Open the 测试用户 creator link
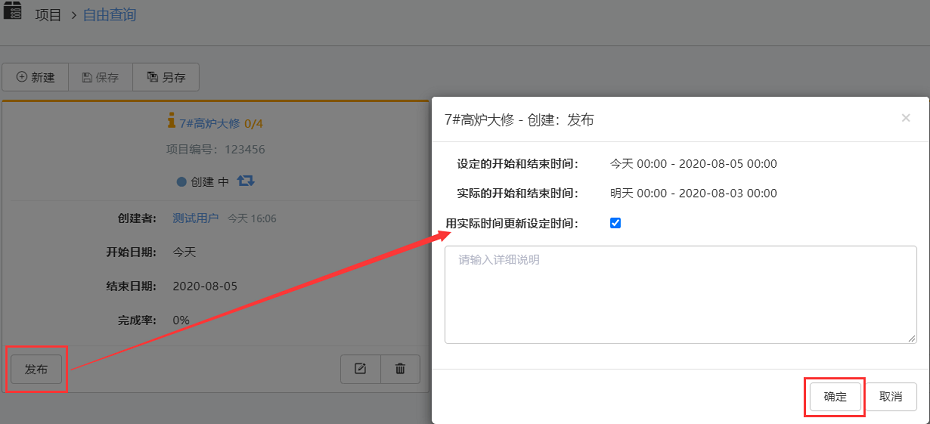 point(196,218)
